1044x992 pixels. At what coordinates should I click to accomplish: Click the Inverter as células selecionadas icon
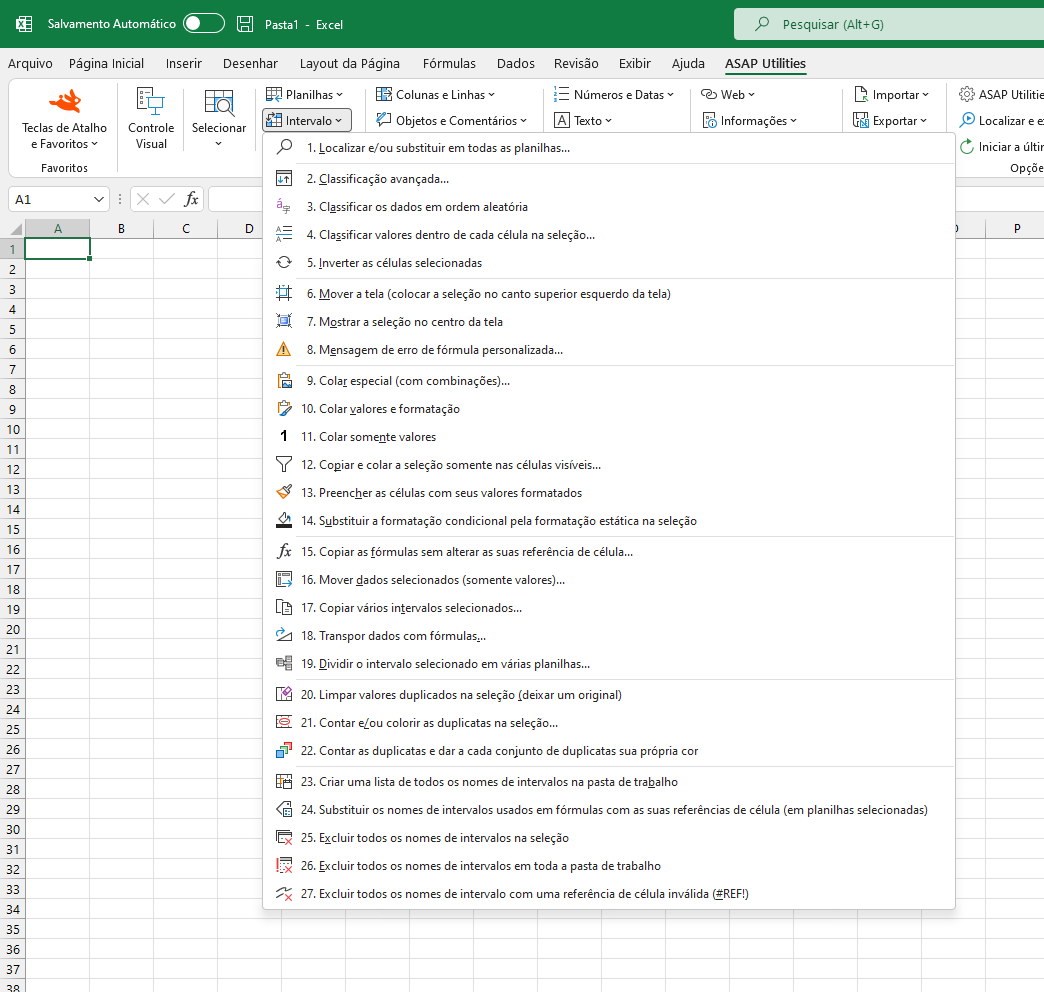pyautogui.click(x=284, y=262)
